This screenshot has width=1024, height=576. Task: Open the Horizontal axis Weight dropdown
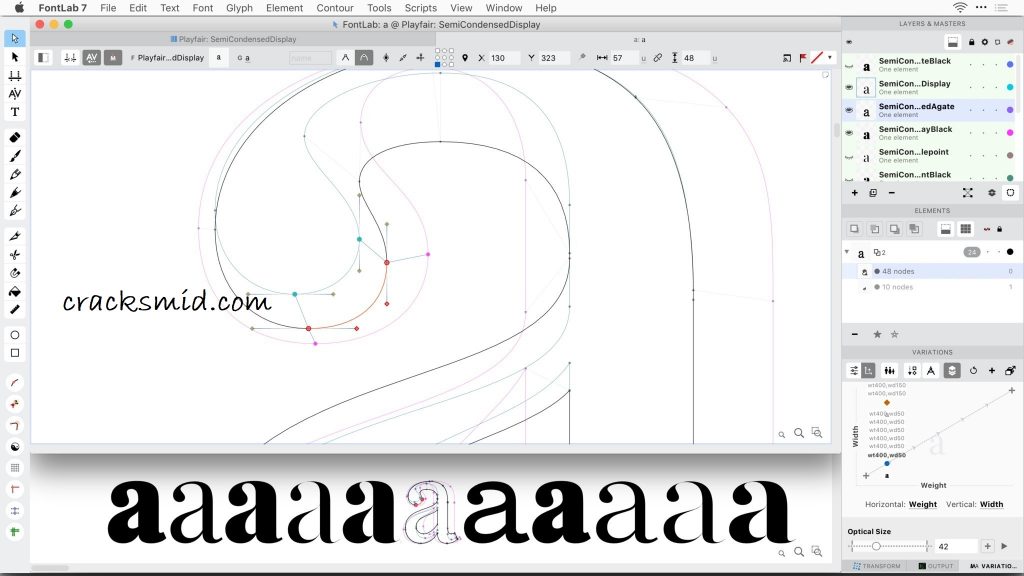(923, 504)
